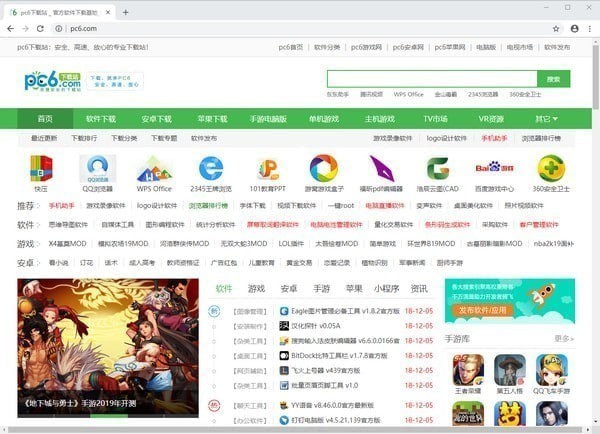Image resolution: width=600 pixels, height=434 pixels.
Task: Click the WPS Office icon
Action: (x=154, y=167)
